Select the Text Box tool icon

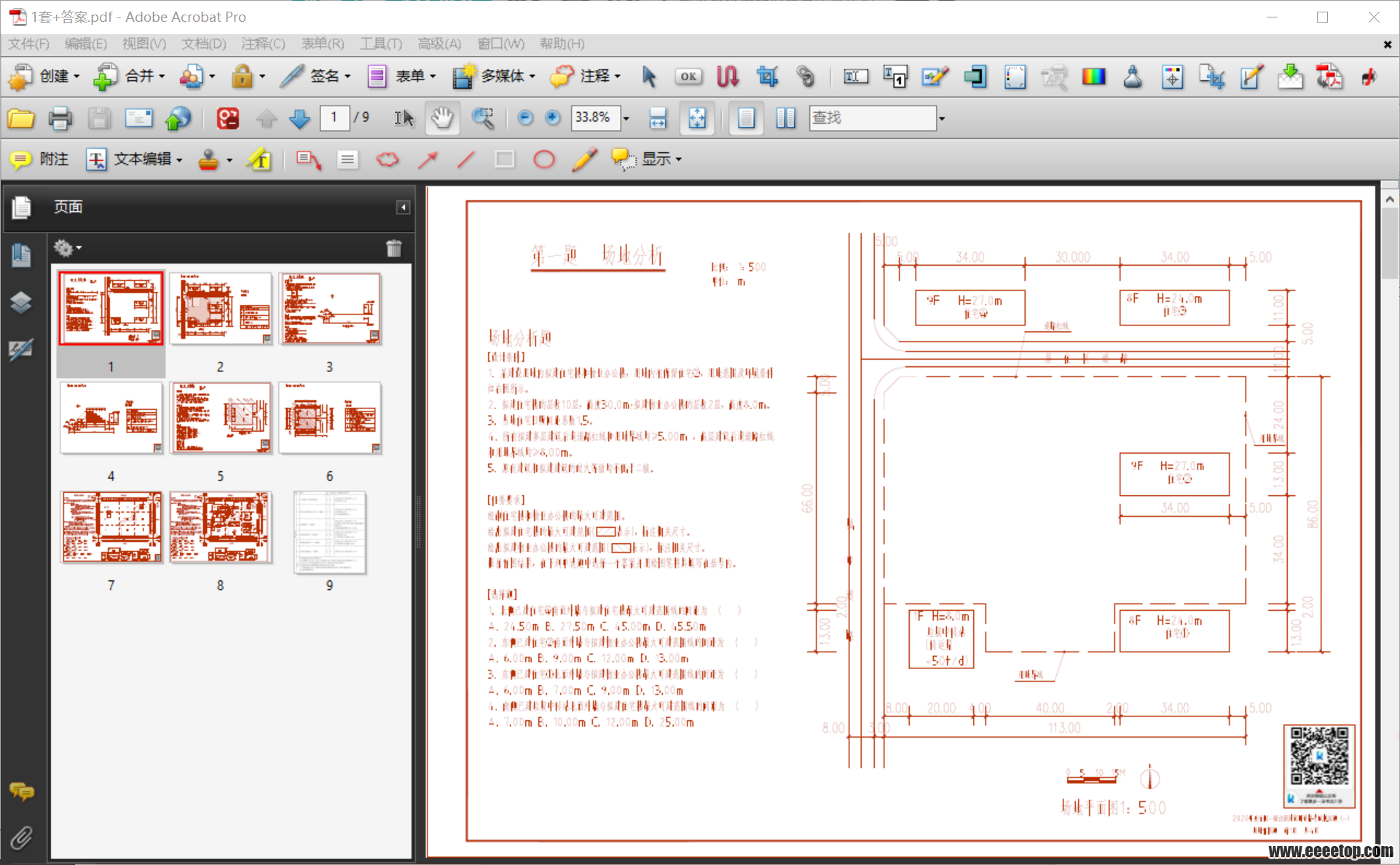pyautogui.click(x=347, y=159)
